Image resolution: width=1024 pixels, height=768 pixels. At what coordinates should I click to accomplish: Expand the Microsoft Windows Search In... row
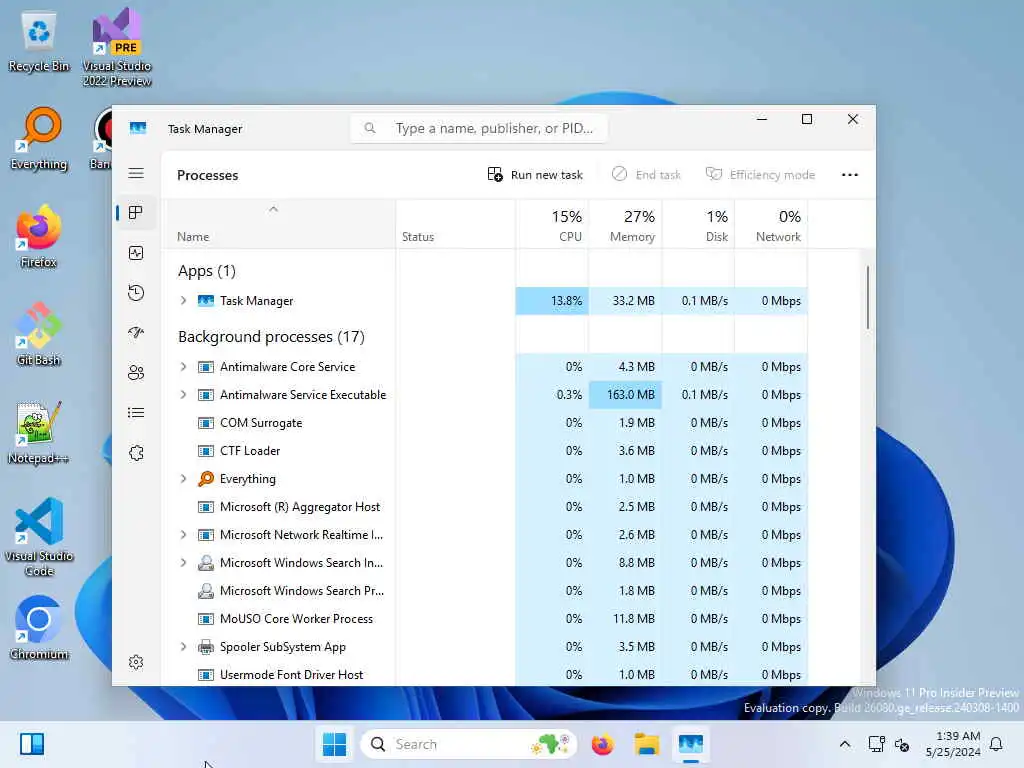click(184, 562)
